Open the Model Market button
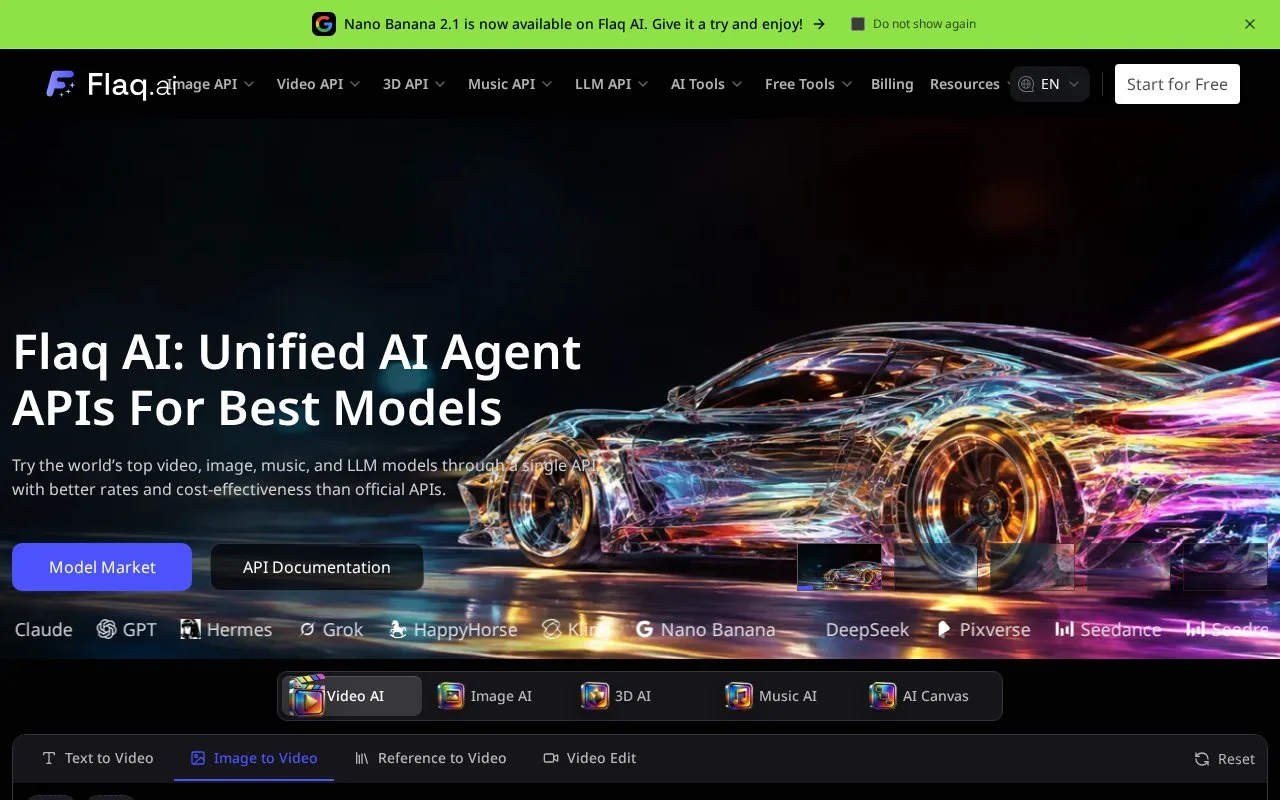 102,567
